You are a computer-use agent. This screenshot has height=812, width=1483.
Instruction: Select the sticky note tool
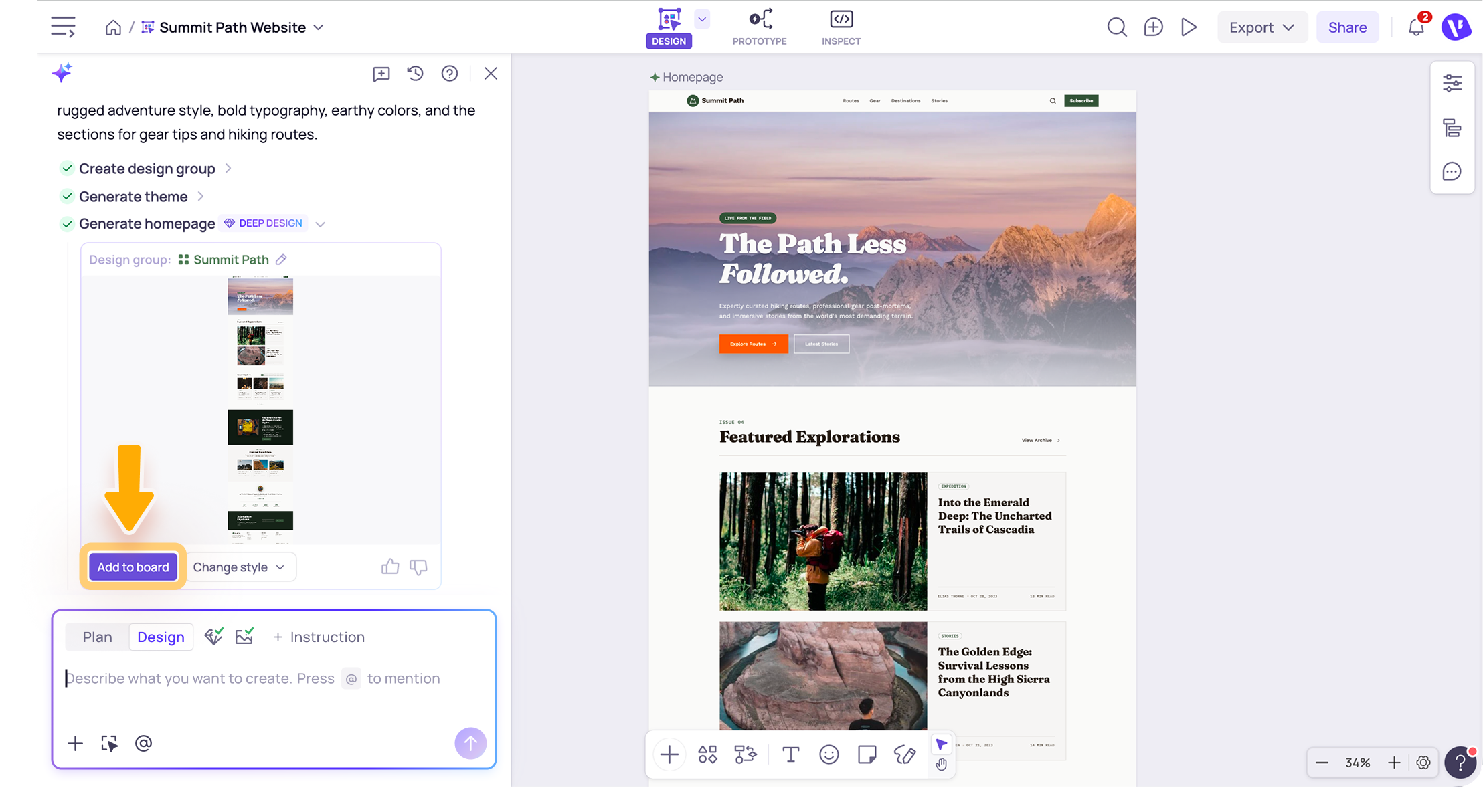coord(867,754)
